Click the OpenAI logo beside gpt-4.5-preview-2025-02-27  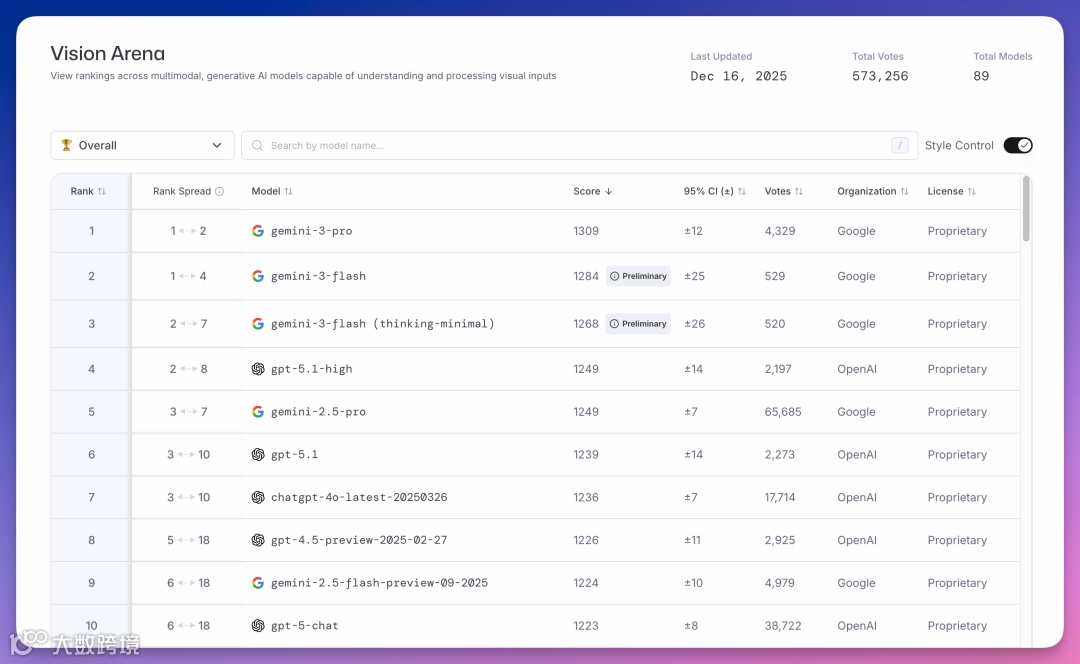[x=258, y=540]
